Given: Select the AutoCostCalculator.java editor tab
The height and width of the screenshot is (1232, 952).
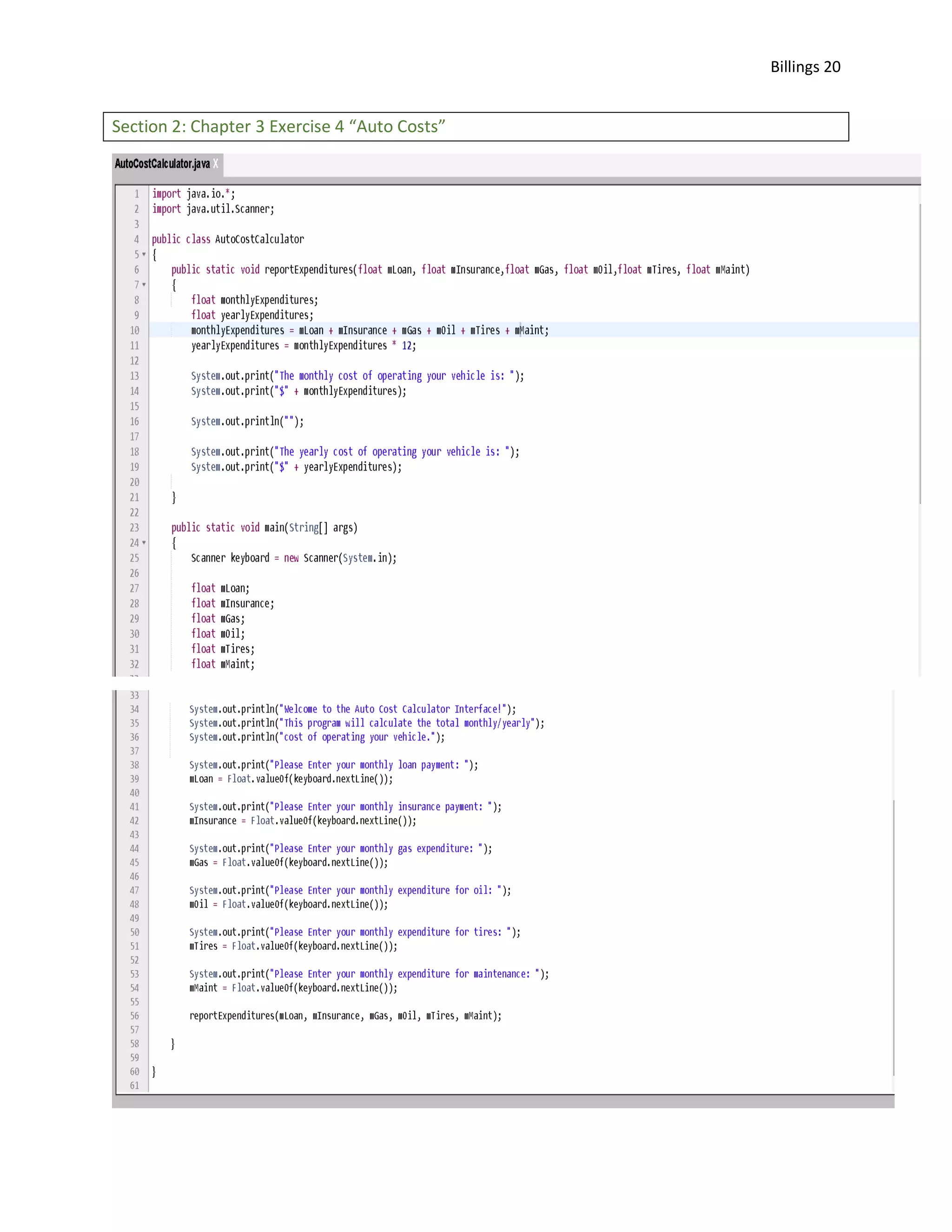Looking at the screenshot, I should 162,164.
